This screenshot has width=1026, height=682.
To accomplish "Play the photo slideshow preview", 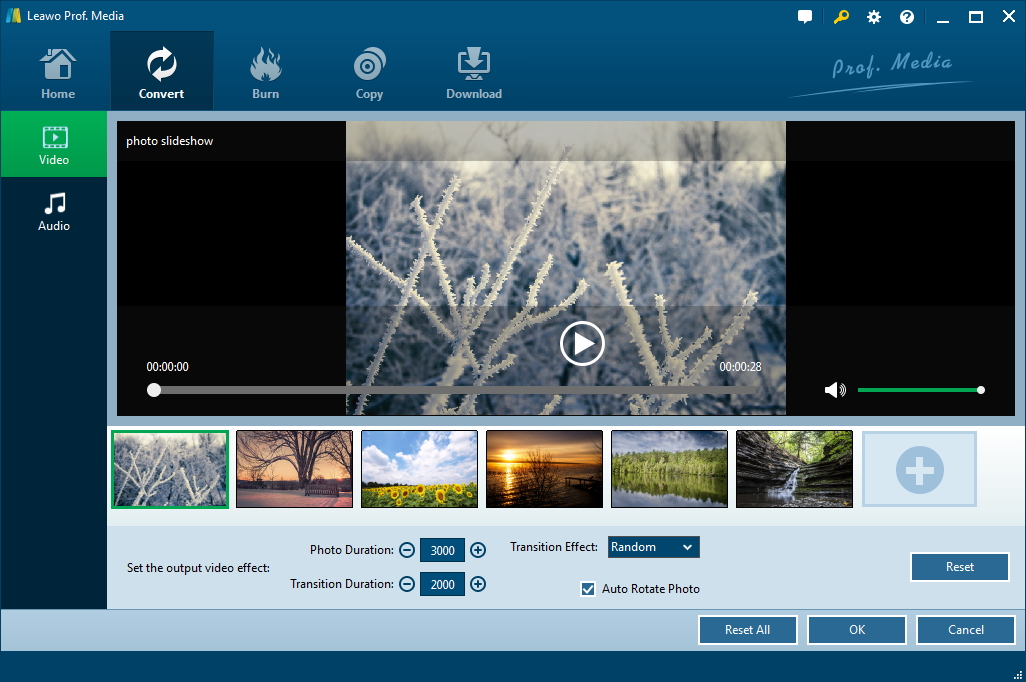I will [x=581, y=344].
